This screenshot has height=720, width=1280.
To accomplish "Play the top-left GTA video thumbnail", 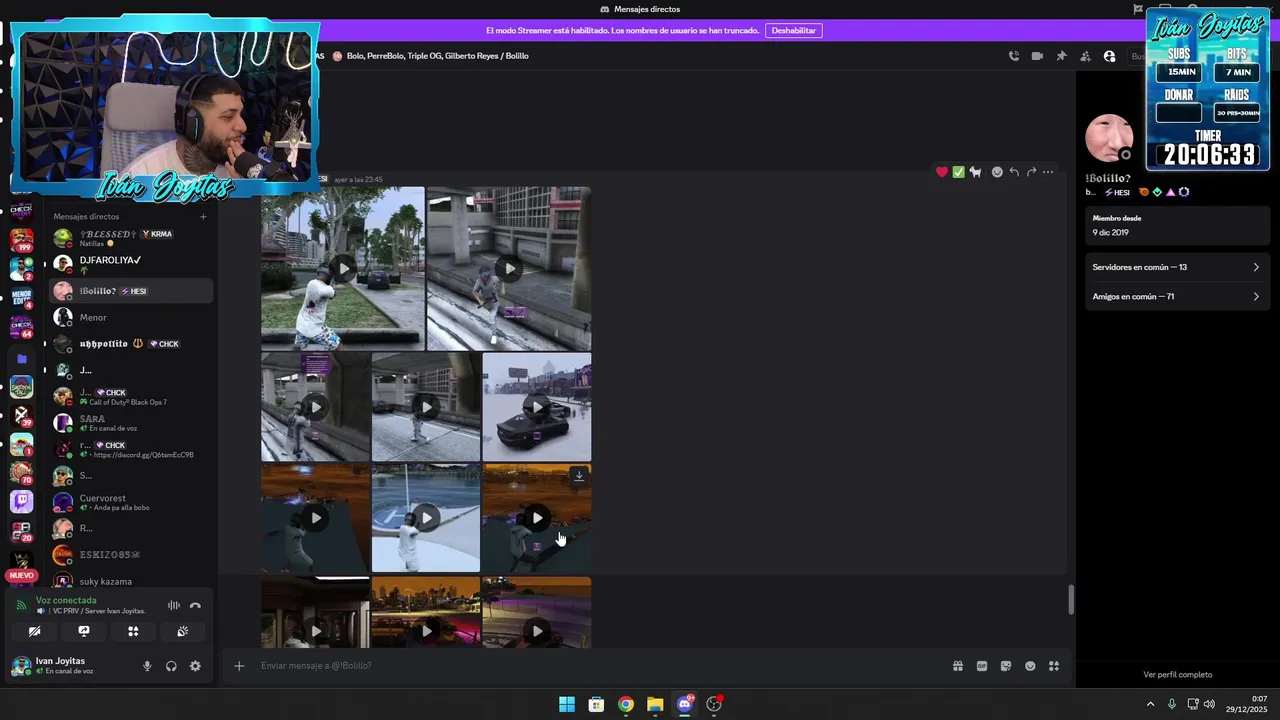I will coord(343,268).
